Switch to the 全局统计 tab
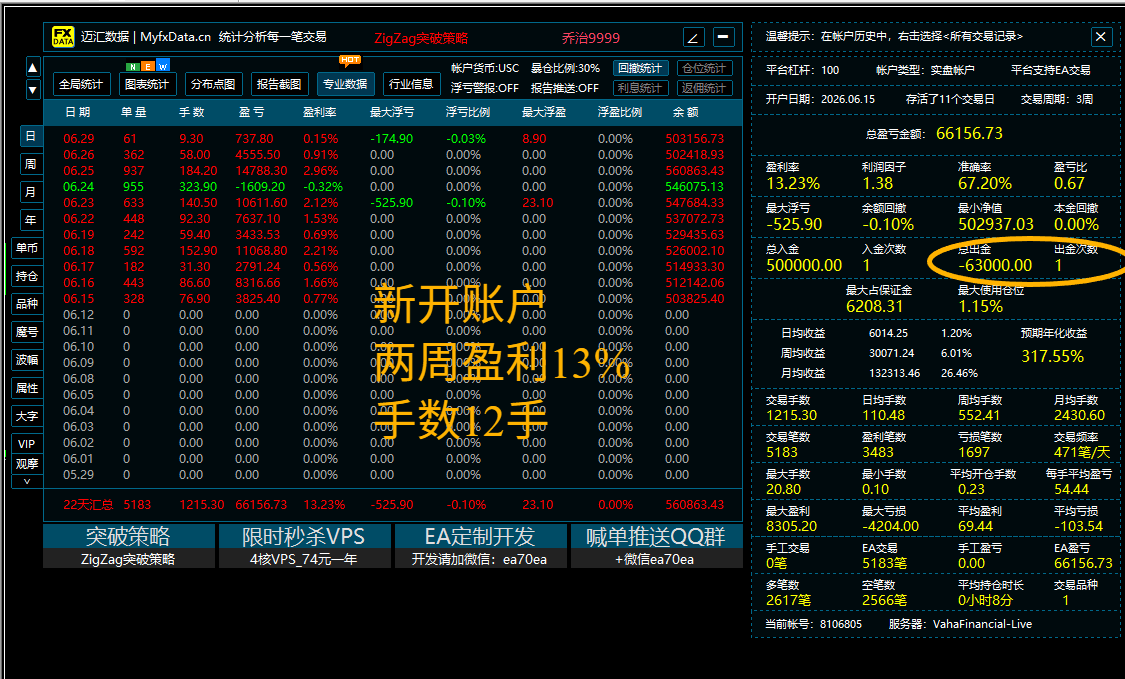 coord(81,84)
